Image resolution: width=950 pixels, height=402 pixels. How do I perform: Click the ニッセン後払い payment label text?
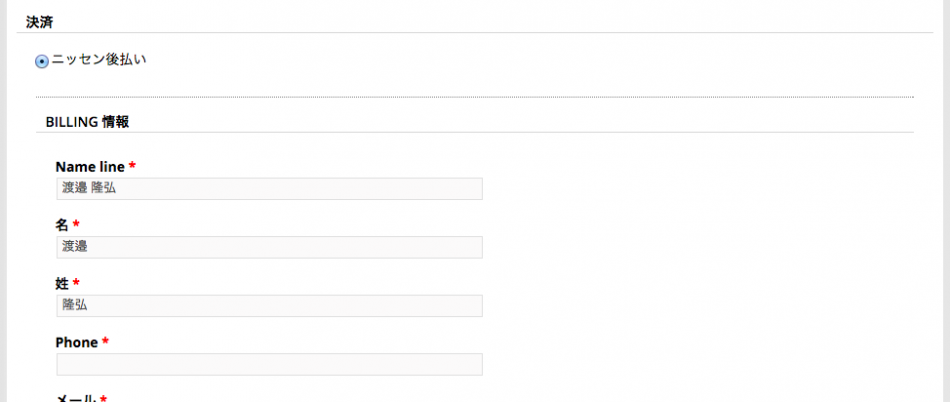tap(98, 60)
